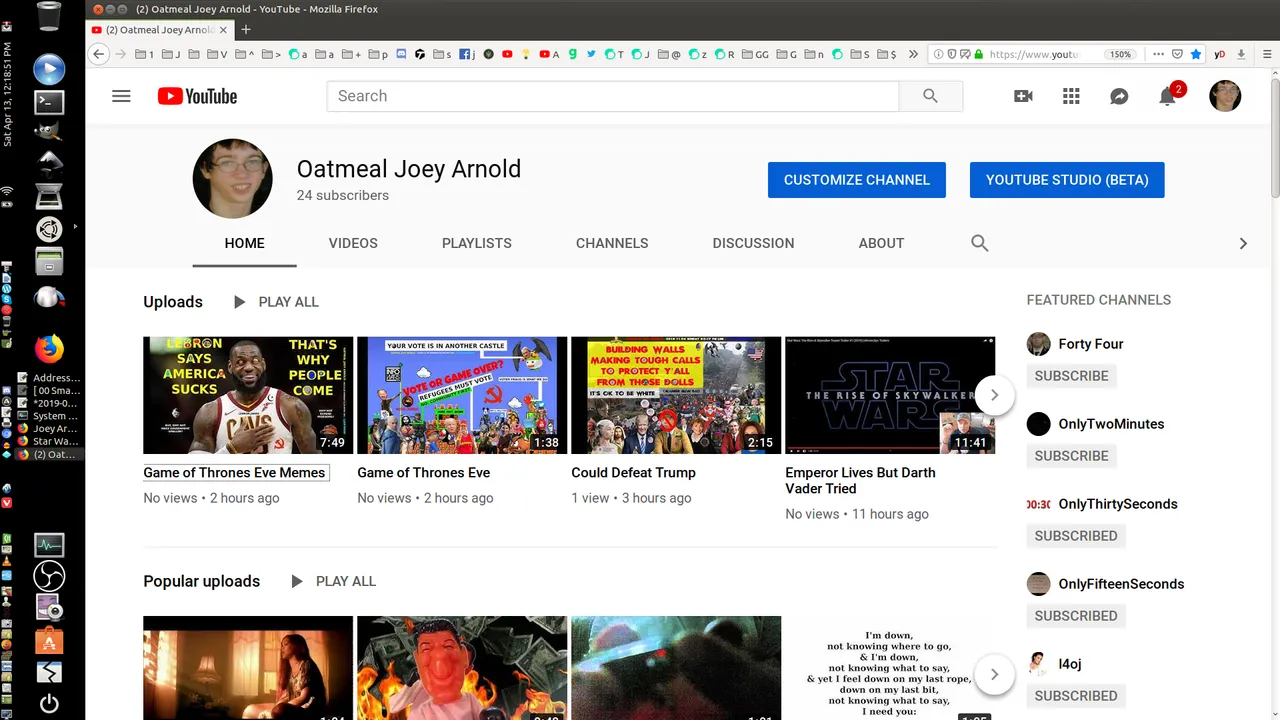Launch Firefox from the dock

pyautogui.click(x=49, y=348)
